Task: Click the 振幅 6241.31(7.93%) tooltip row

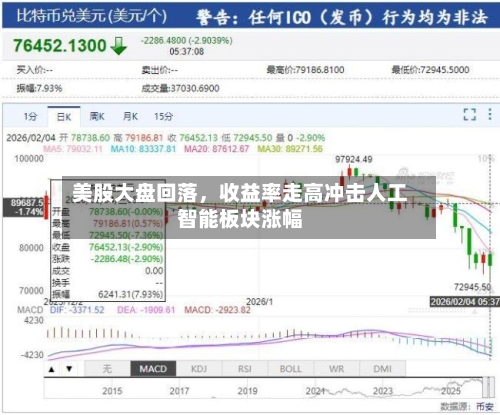Action: tap(108, 294)
